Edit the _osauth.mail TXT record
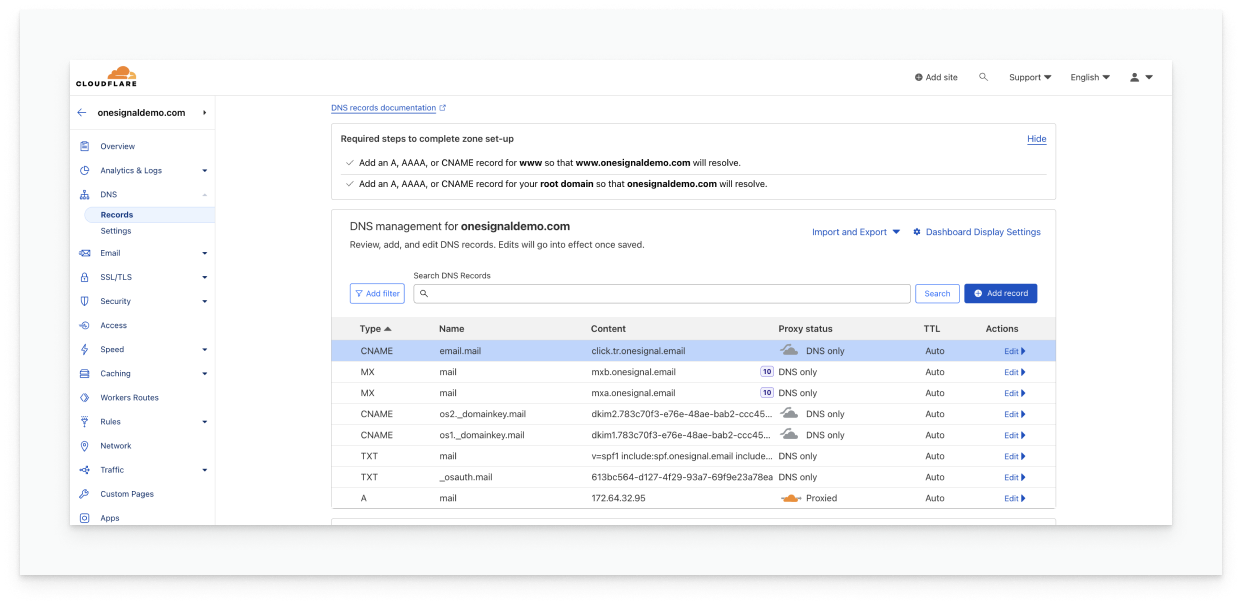This screenshot has height=605, width=1242. coord(1015,477)
